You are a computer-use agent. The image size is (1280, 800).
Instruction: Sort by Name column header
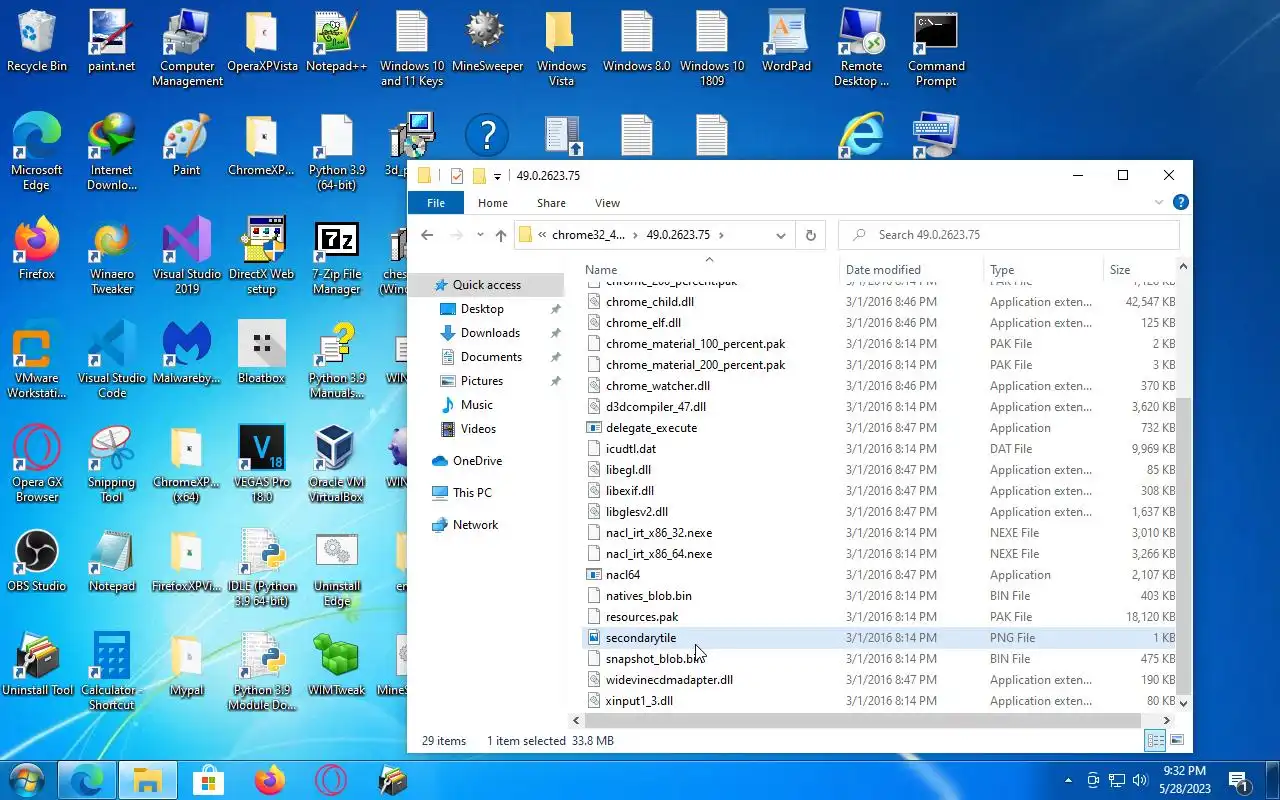click(710, 270)
